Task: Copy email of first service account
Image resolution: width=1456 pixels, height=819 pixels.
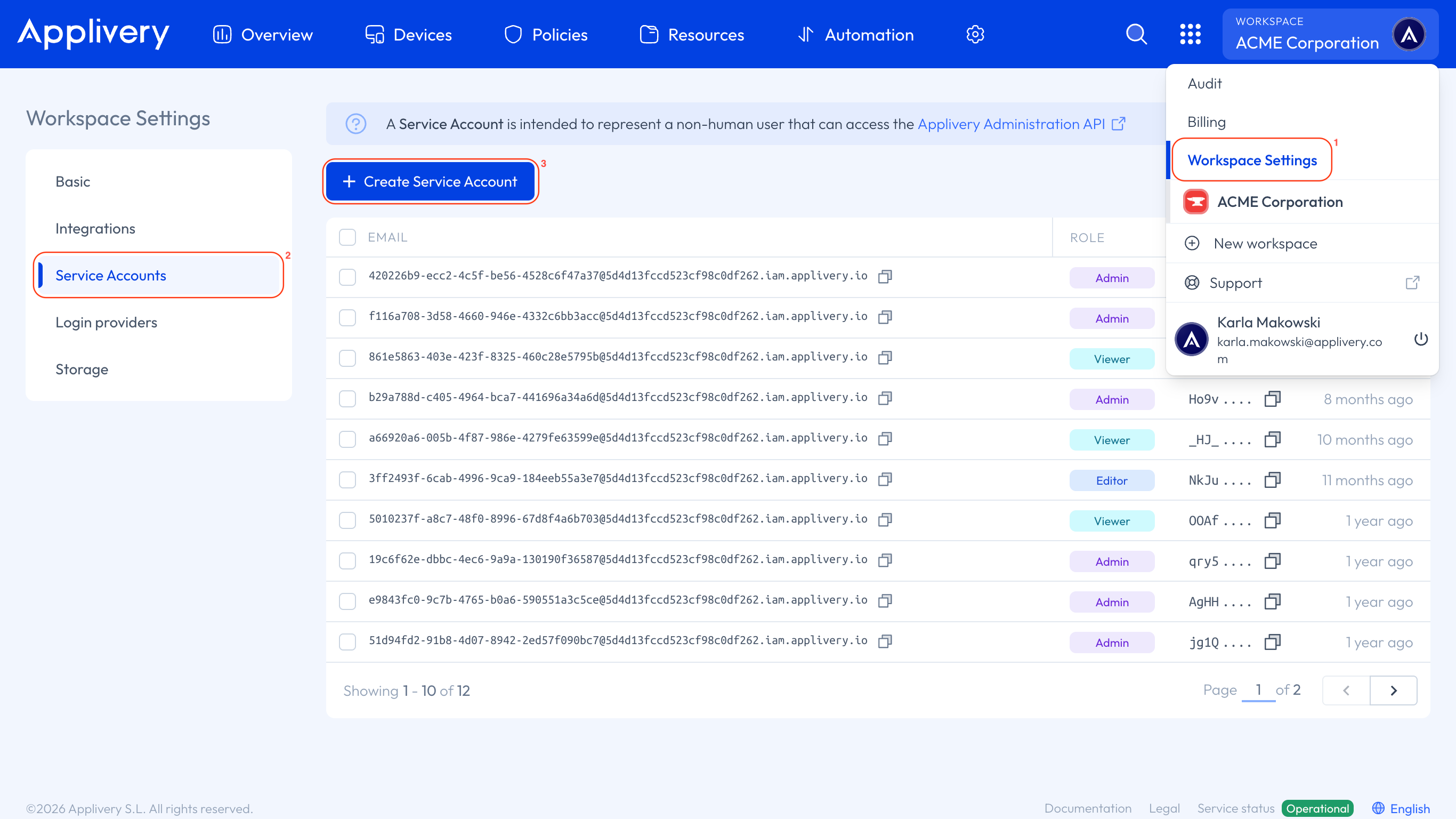Action: click(x=885, y=276)
